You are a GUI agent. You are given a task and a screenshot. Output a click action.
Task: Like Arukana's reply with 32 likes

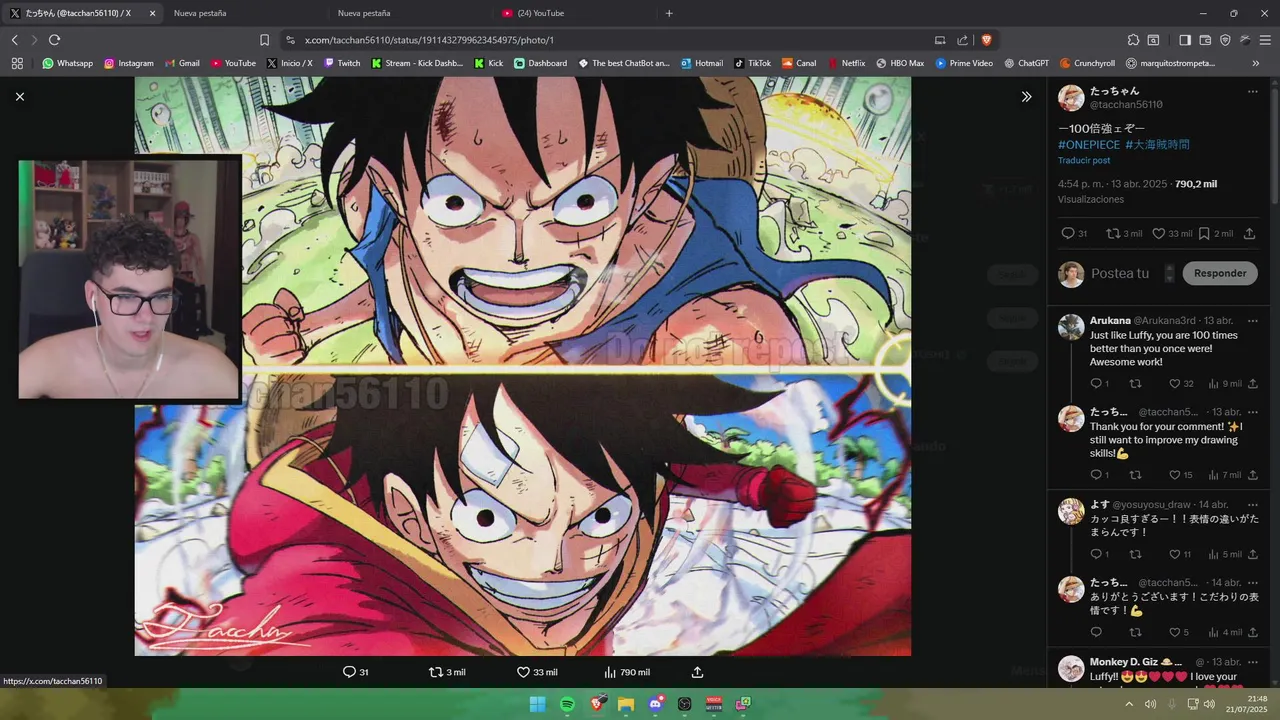pos(1175,383)
